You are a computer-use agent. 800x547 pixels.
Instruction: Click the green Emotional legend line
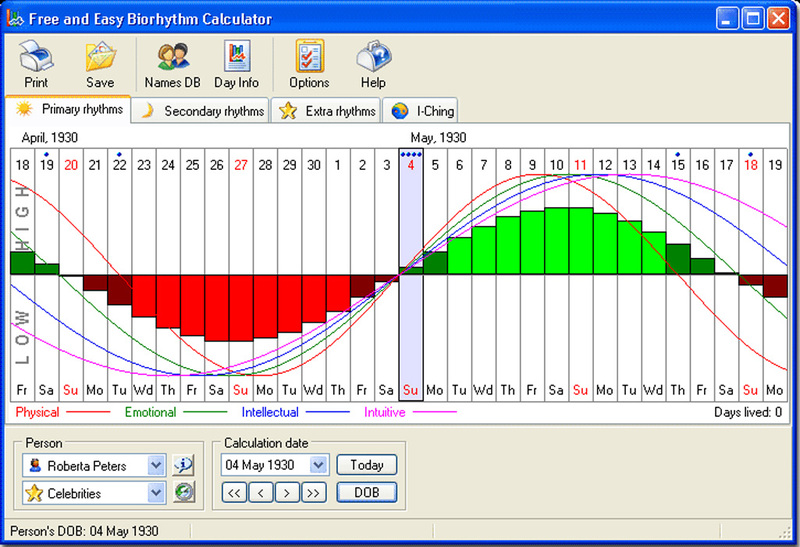[x=205, y=412]
